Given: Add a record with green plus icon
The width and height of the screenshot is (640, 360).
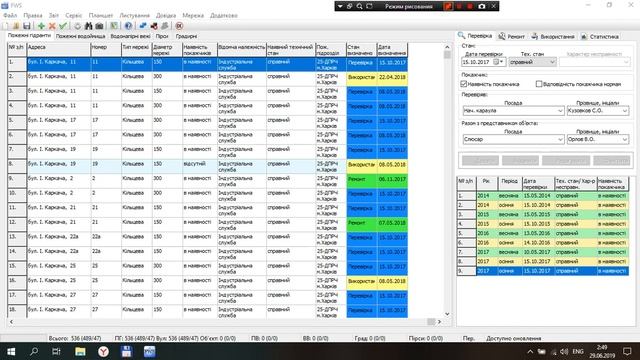Looking at the screenshot, I should tap(41, 26).
